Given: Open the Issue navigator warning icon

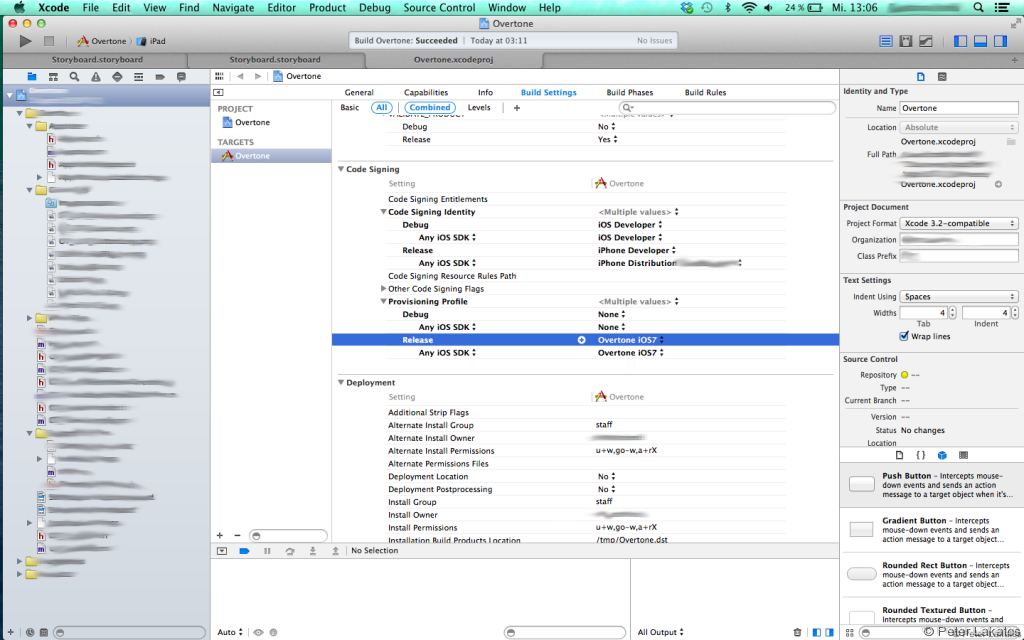Looking at the screenshot, I should coord(96,76).
